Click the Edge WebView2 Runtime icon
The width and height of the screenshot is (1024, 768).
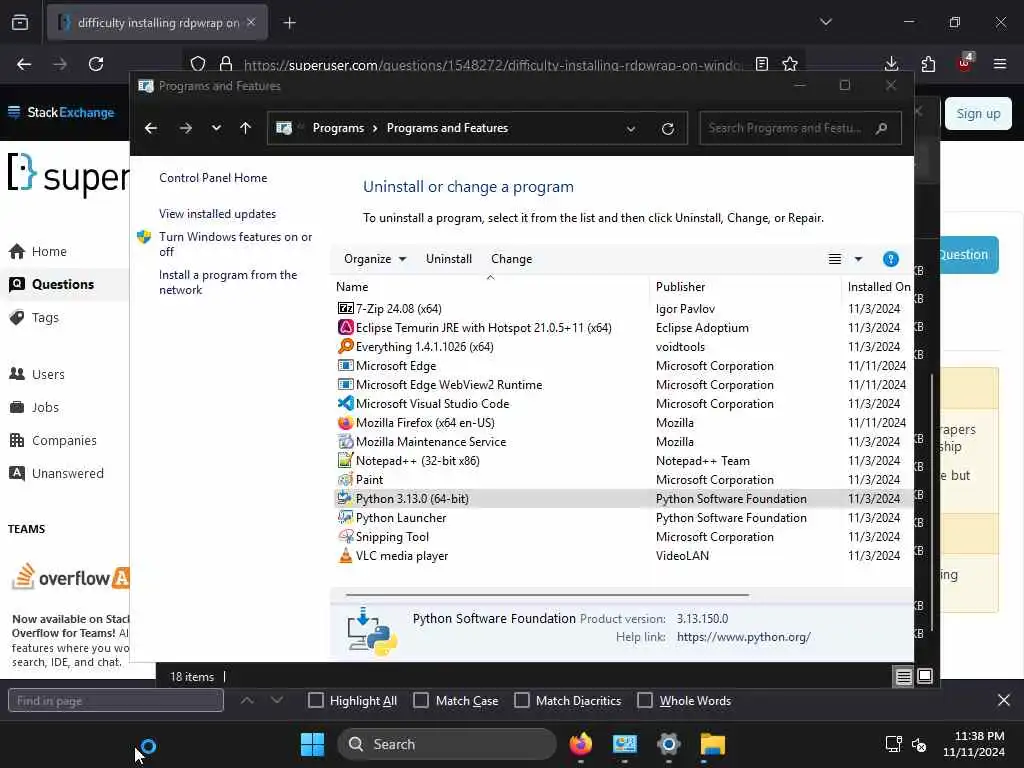point(345,384)
